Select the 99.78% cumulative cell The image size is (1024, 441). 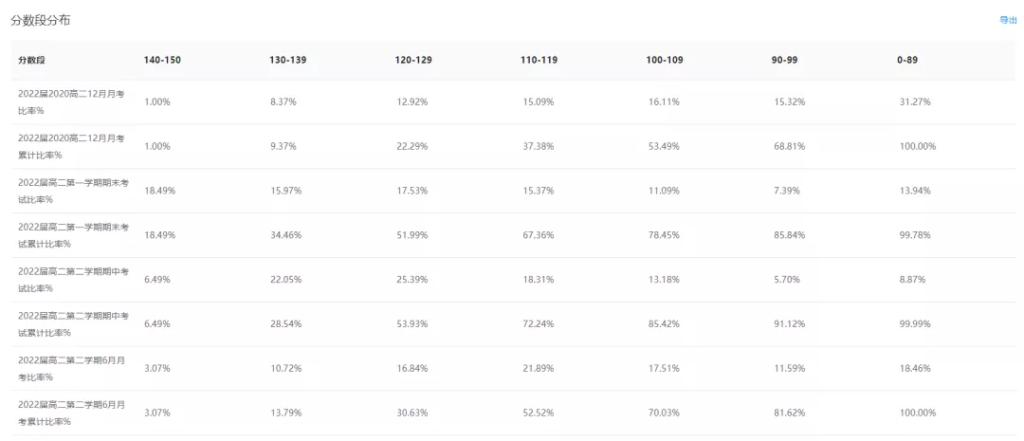coord(915,235)
